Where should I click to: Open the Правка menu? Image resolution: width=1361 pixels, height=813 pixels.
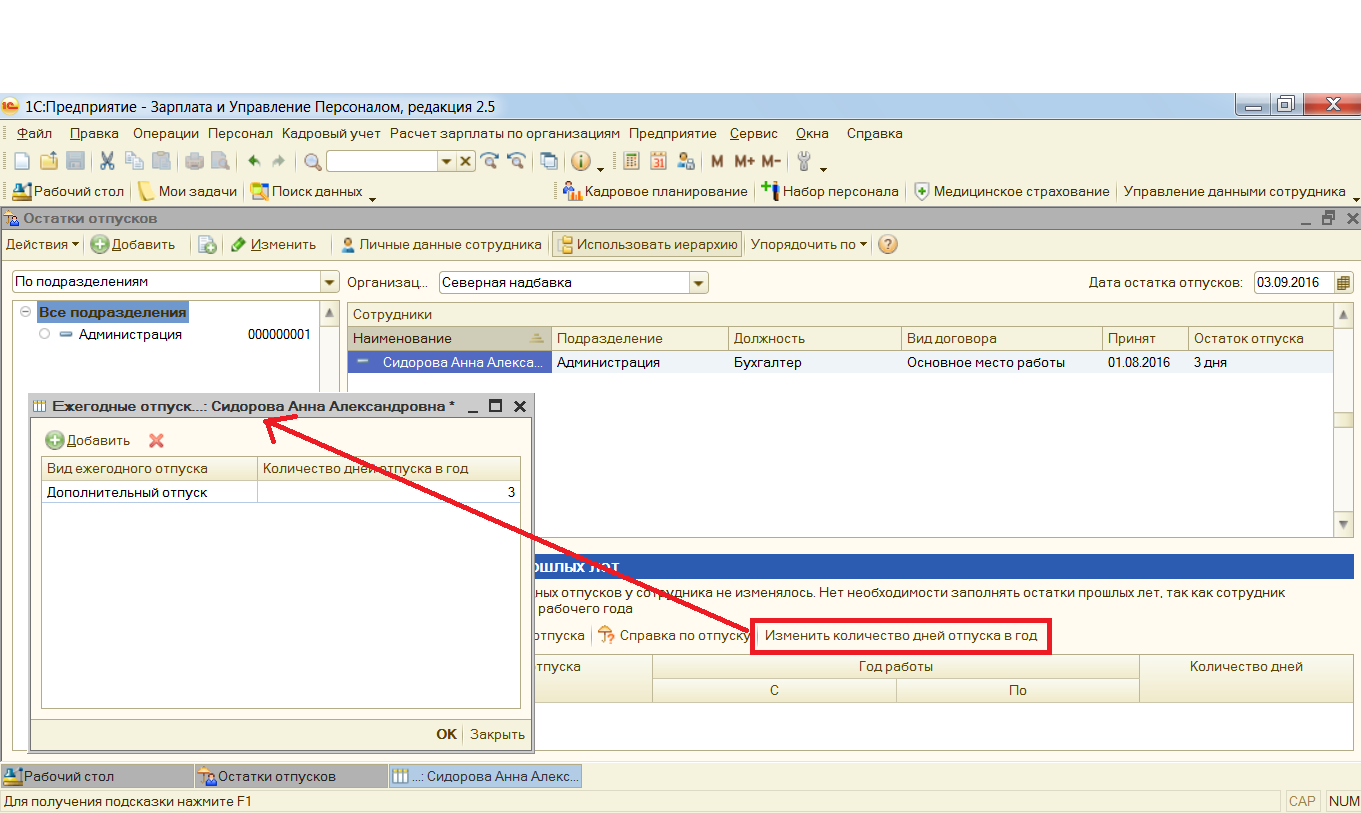pos(94,133)
